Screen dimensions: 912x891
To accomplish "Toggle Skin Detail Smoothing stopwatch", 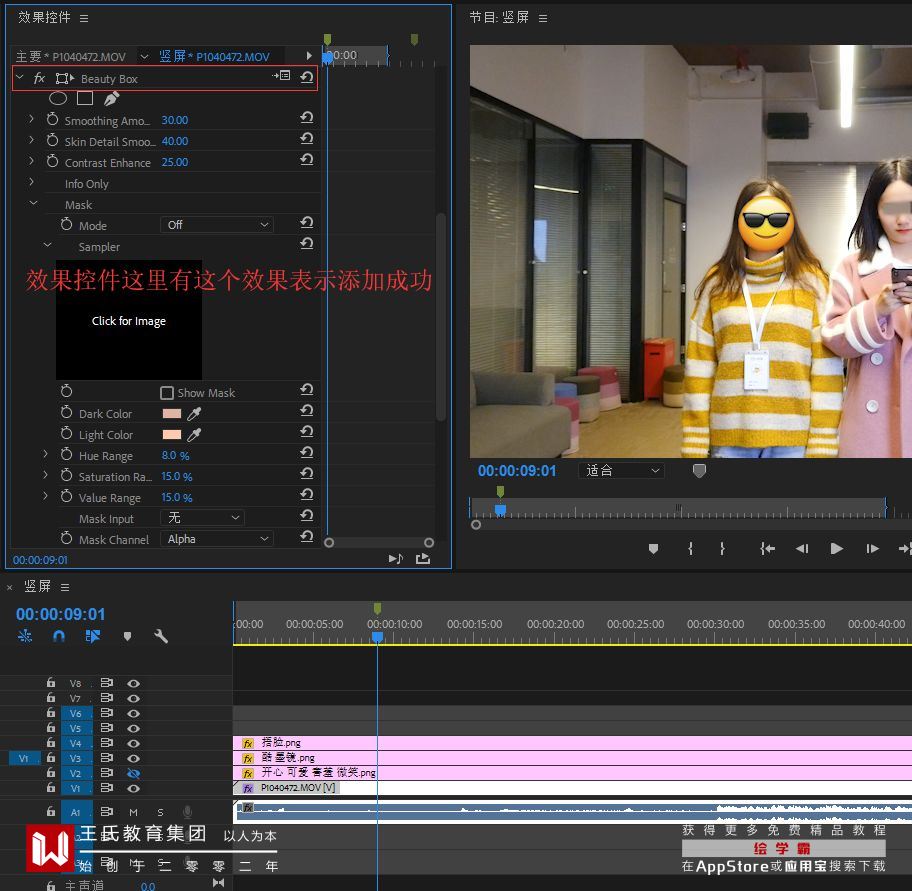I will tap(52, 141).
